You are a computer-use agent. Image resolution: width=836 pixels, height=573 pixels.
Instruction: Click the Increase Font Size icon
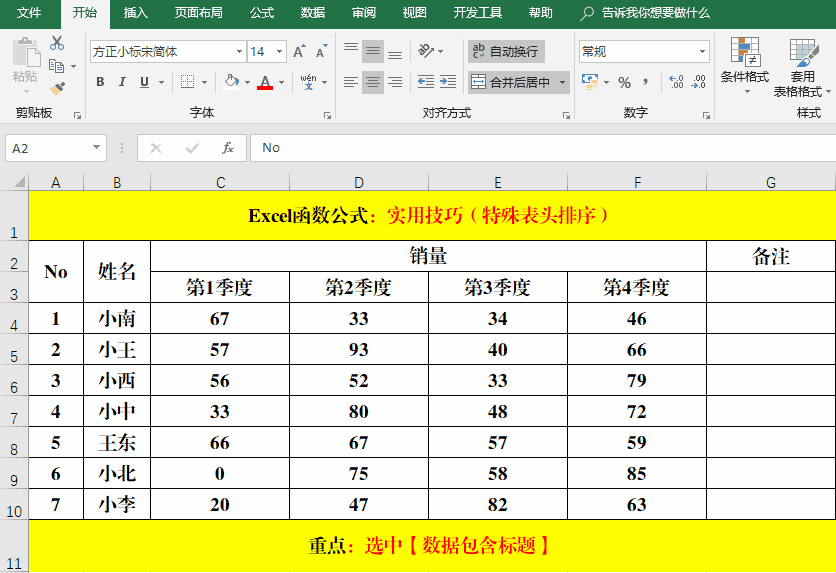[301, 51]
